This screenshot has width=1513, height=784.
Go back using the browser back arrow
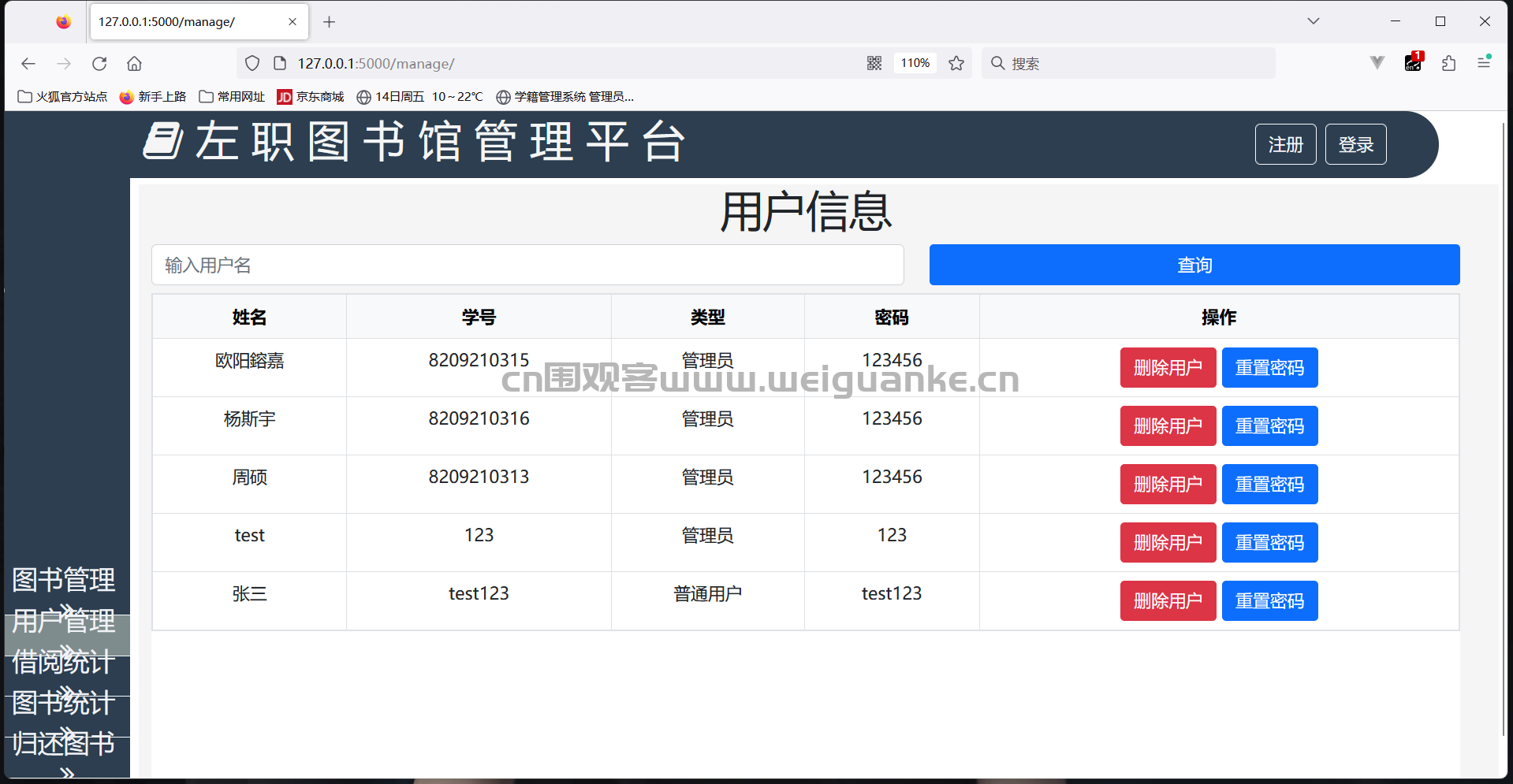click(28, 64)
